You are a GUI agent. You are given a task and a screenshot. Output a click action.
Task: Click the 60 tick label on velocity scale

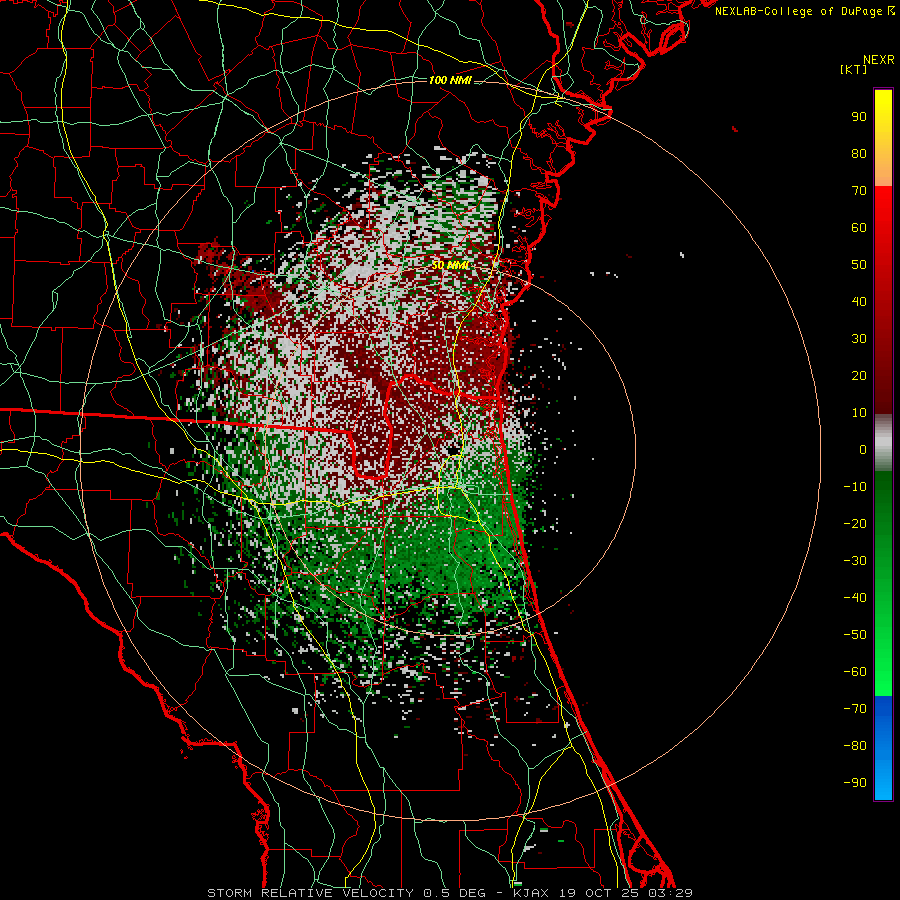859,228
